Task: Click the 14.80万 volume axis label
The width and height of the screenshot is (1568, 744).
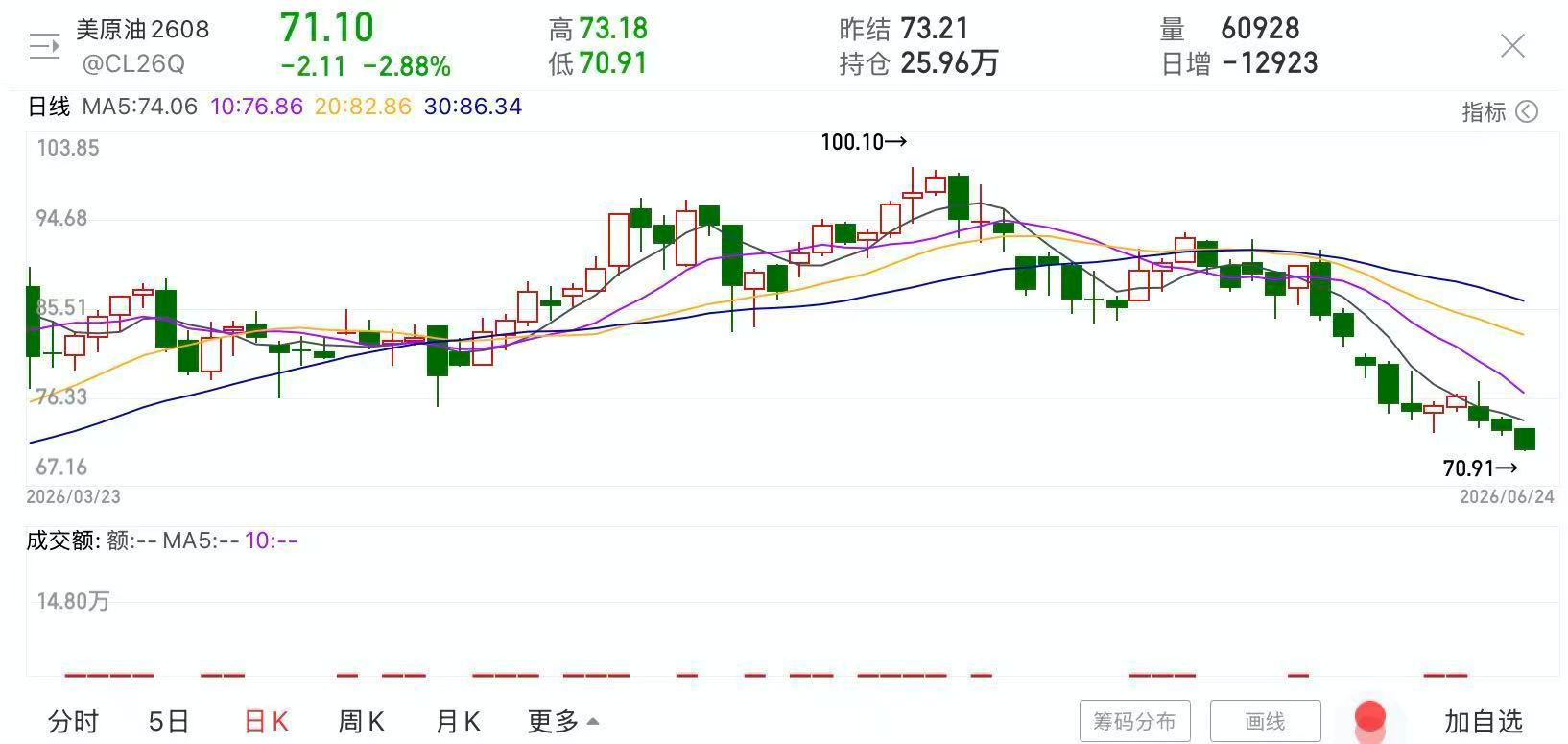Action: pos(73,601)
